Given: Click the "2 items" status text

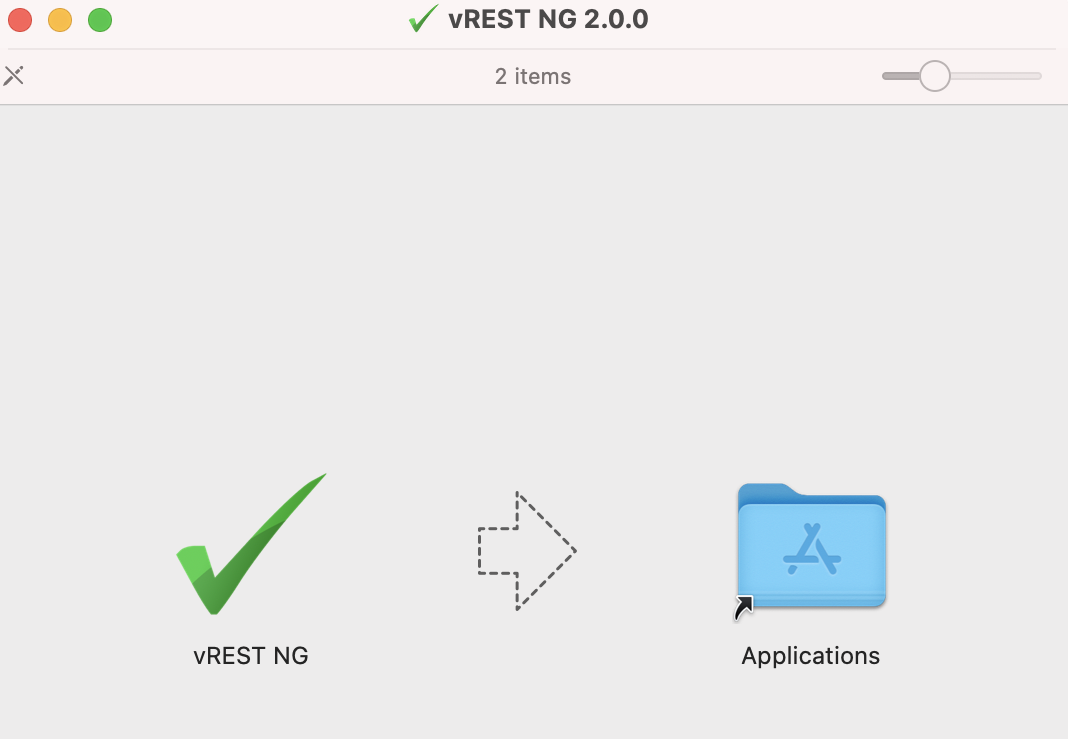Looking at the screenshot, I should point(533,76).
